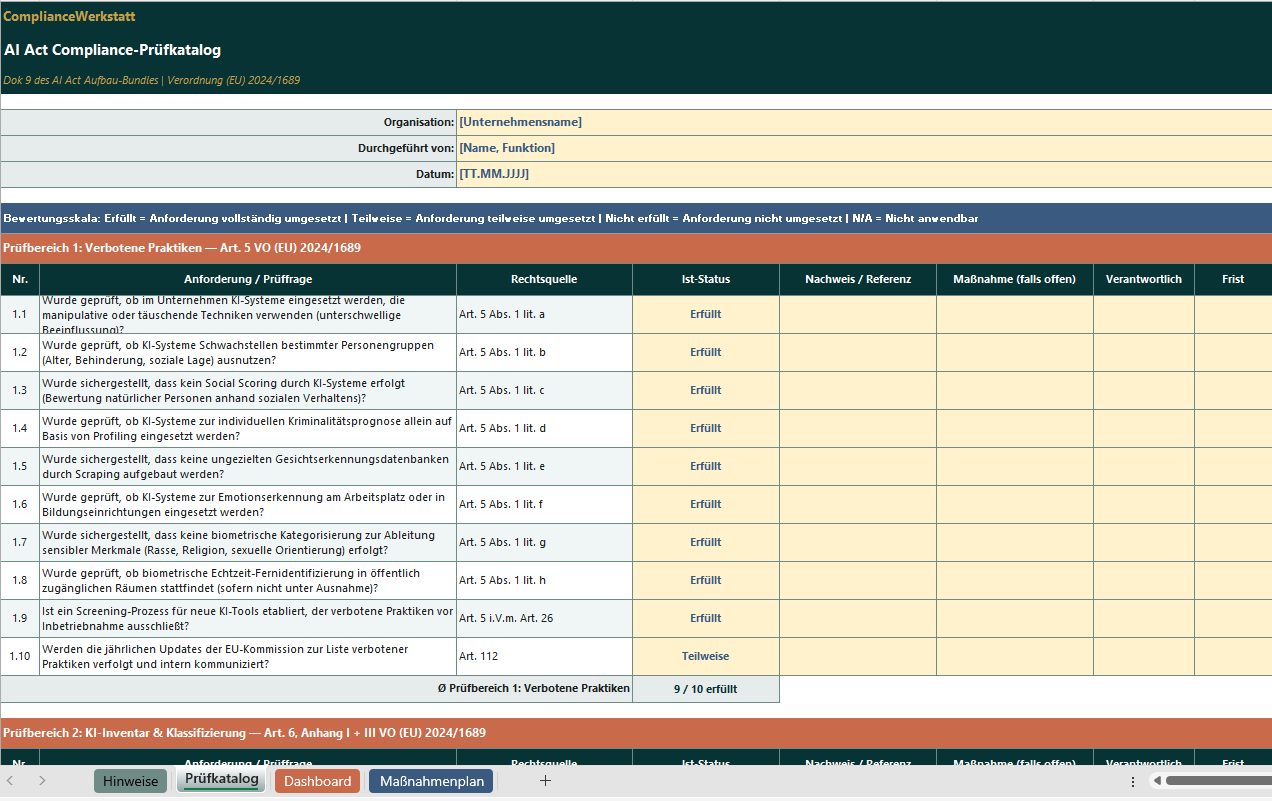Image resolution: width=1272 pixels, height=801 pixels.
Task: Switch to the Hinweise tab
Action: (130, 780)
